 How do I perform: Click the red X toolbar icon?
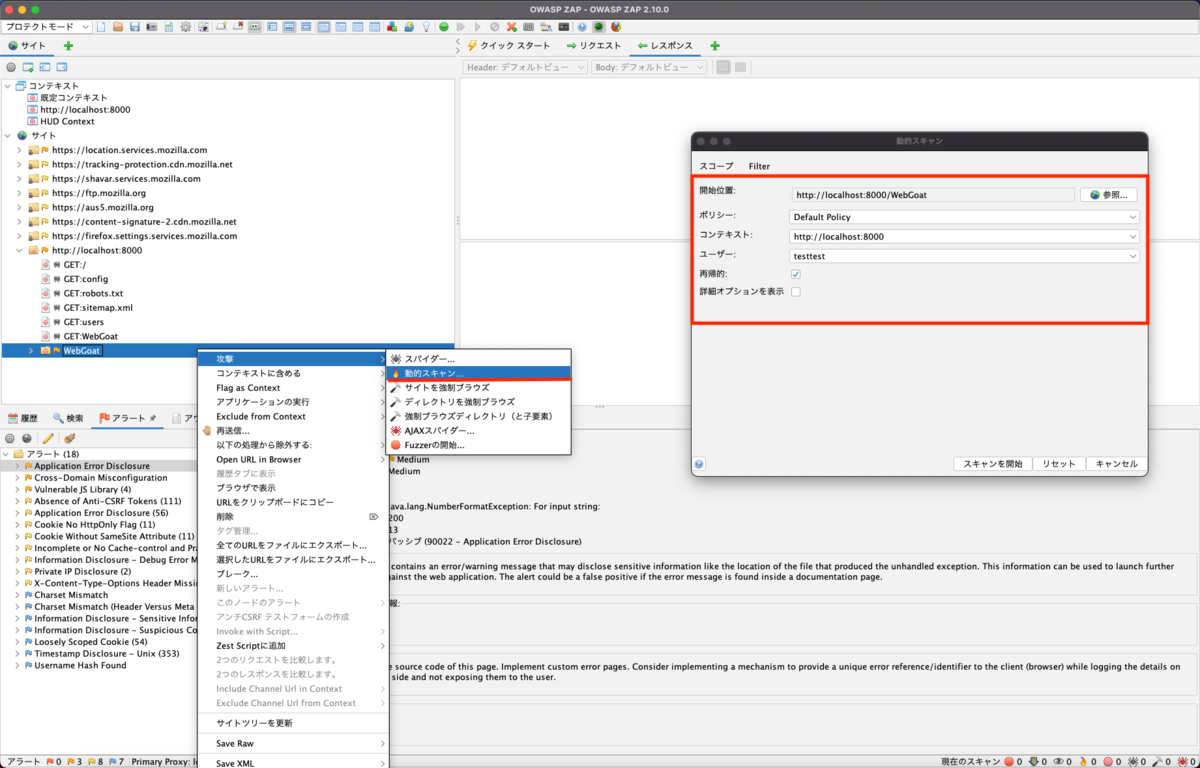pos(512,27)
